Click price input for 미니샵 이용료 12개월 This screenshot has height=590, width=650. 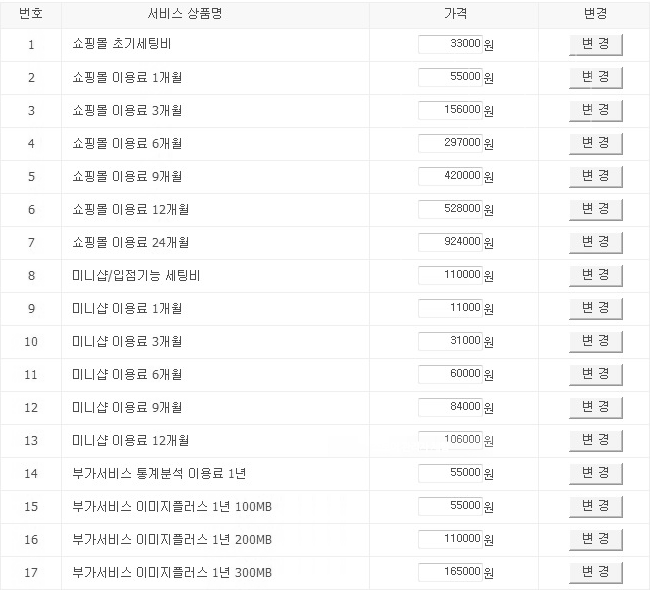point(450,440)
